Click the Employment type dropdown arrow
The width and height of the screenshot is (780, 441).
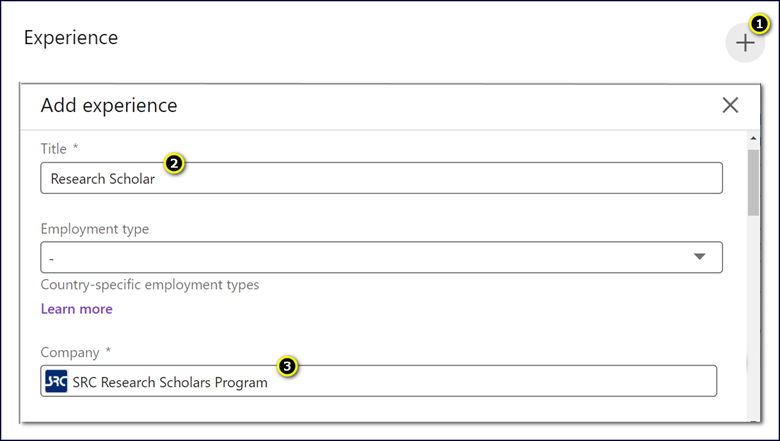pos(699,257)
